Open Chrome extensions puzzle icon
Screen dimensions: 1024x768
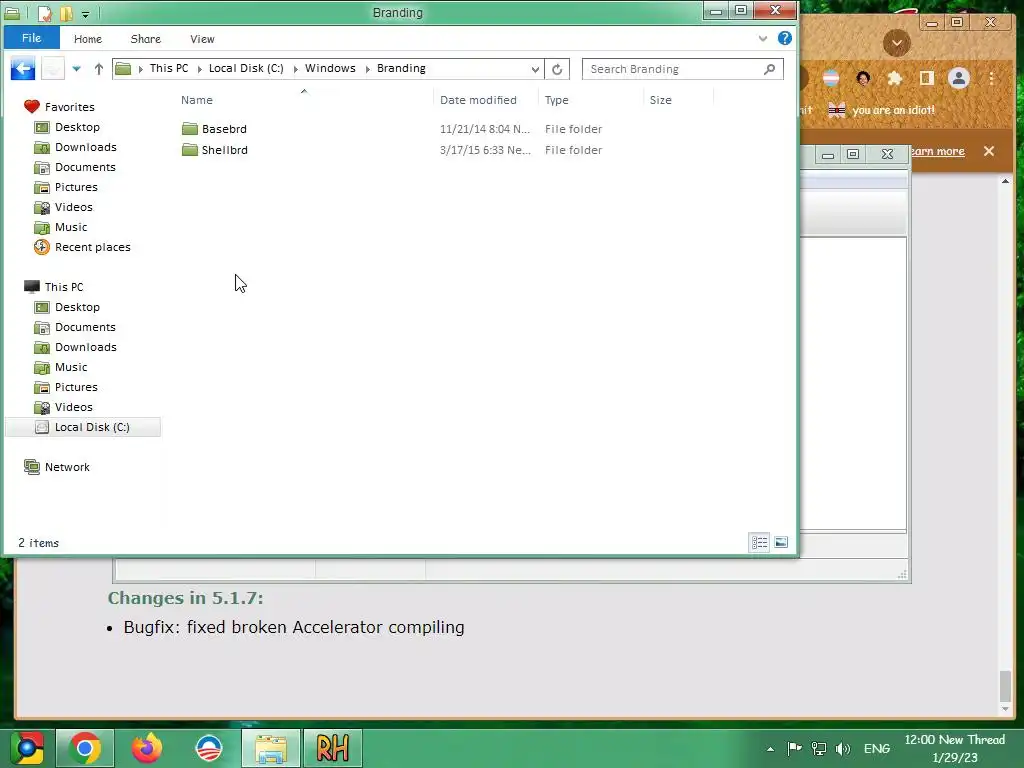895,79
